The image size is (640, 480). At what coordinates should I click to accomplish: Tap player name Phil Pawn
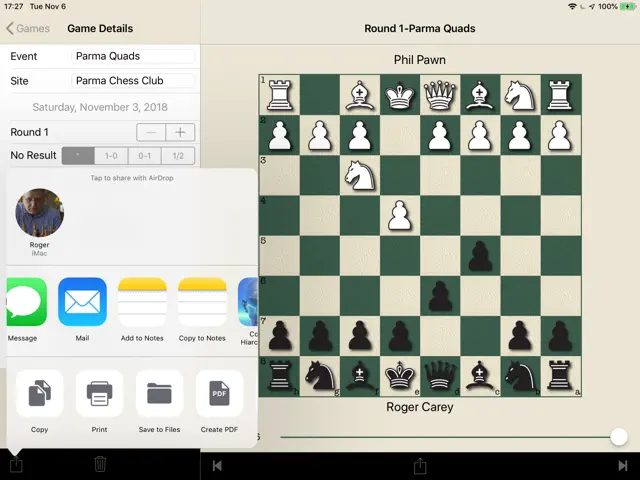[x=420, y=60]
